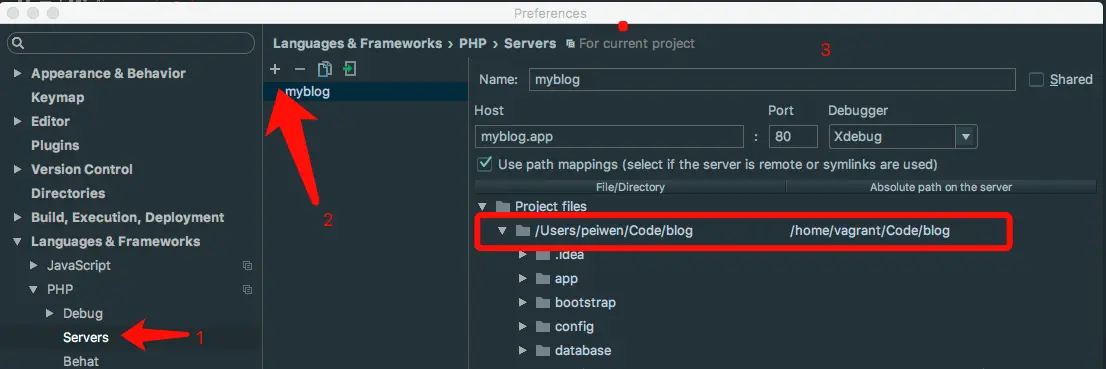Screen dimensions: 1106x369
Task: Expand the Debug node under PHP
Action: point(49,313)
